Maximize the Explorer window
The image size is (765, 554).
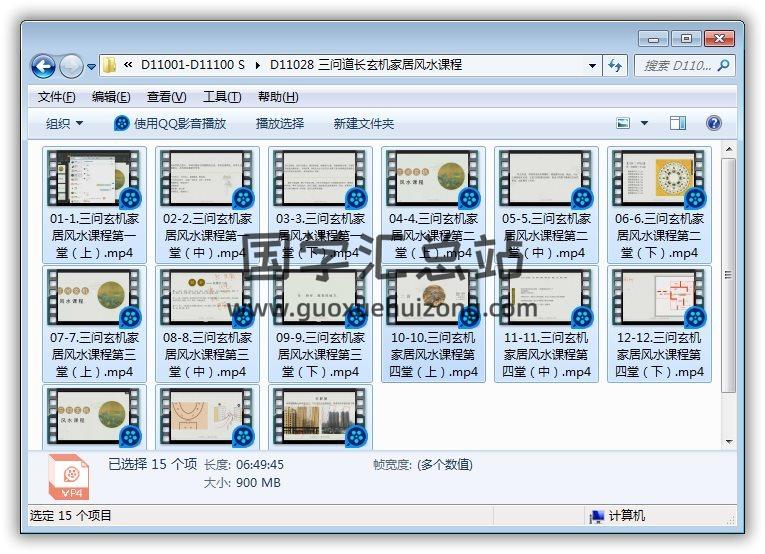coord(686,39)
